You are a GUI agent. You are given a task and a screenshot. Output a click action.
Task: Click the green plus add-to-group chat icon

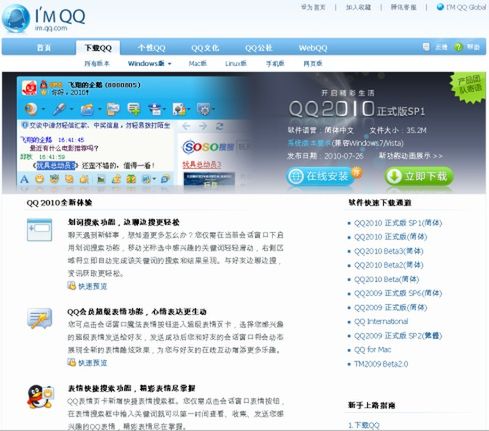[x=134, y=109]
